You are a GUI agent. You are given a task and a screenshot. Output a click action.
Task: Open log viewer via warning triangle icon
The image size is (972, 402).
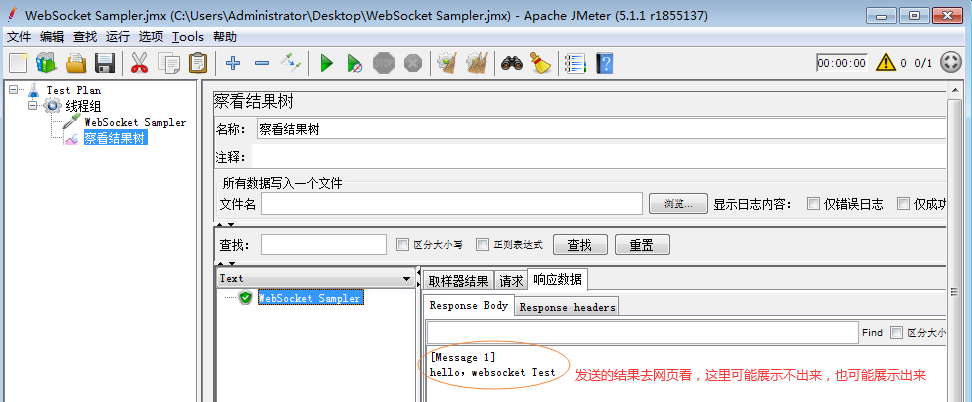point(886,63)
